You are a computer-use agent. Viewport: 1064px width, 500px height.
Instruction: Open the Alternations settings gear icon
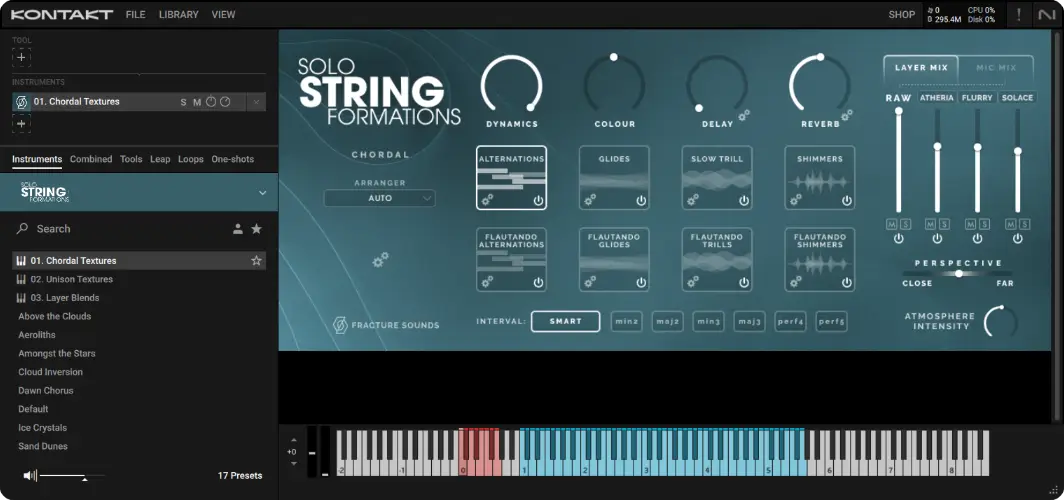(487, 200)
